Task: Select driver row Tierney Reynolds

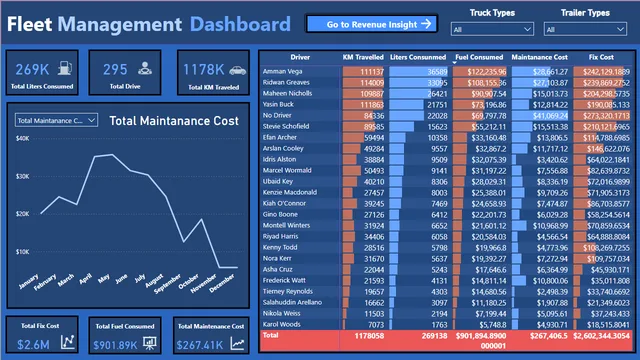Action: tap(446, 292)
